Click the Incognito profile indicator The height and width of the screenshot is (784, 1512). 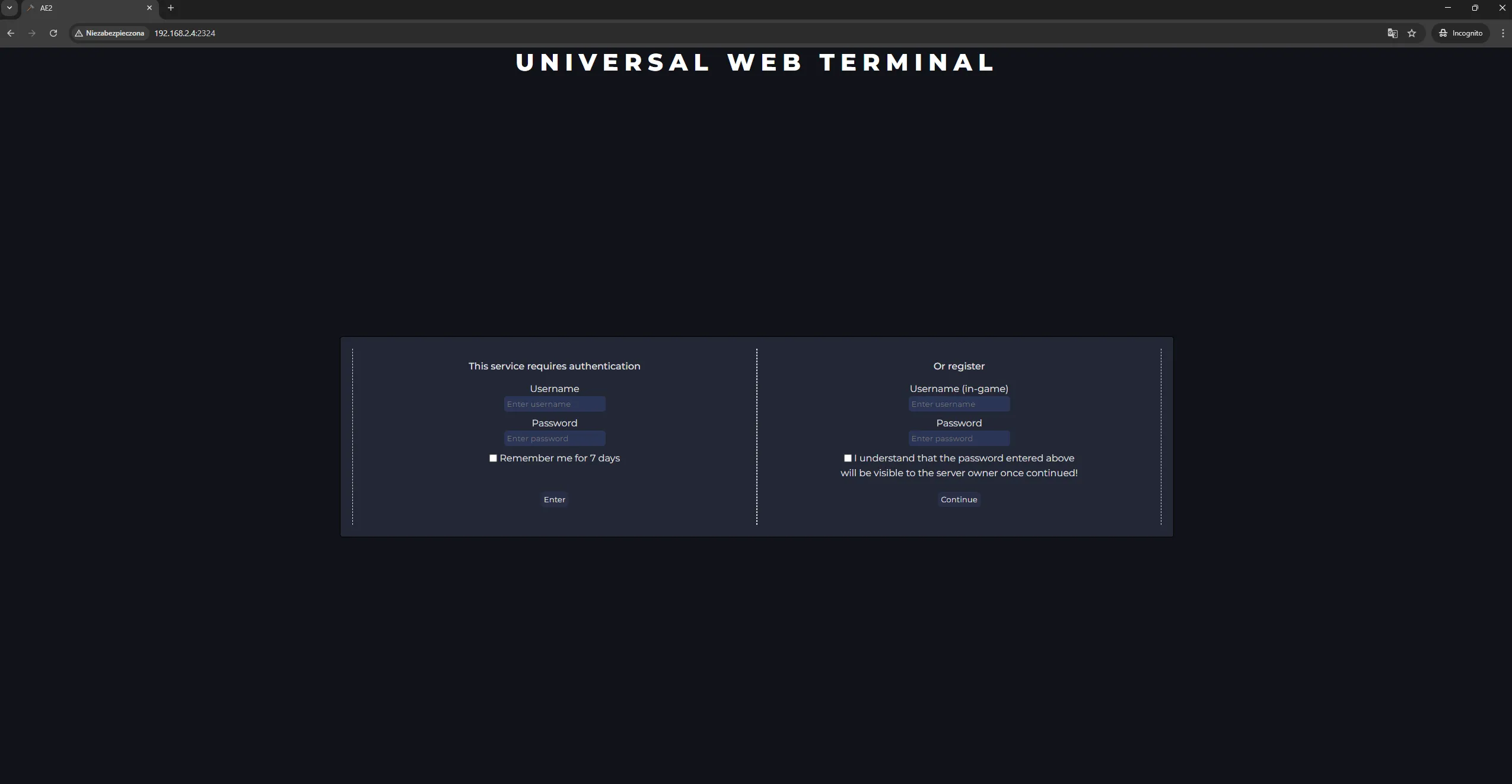pos(1460,33)
